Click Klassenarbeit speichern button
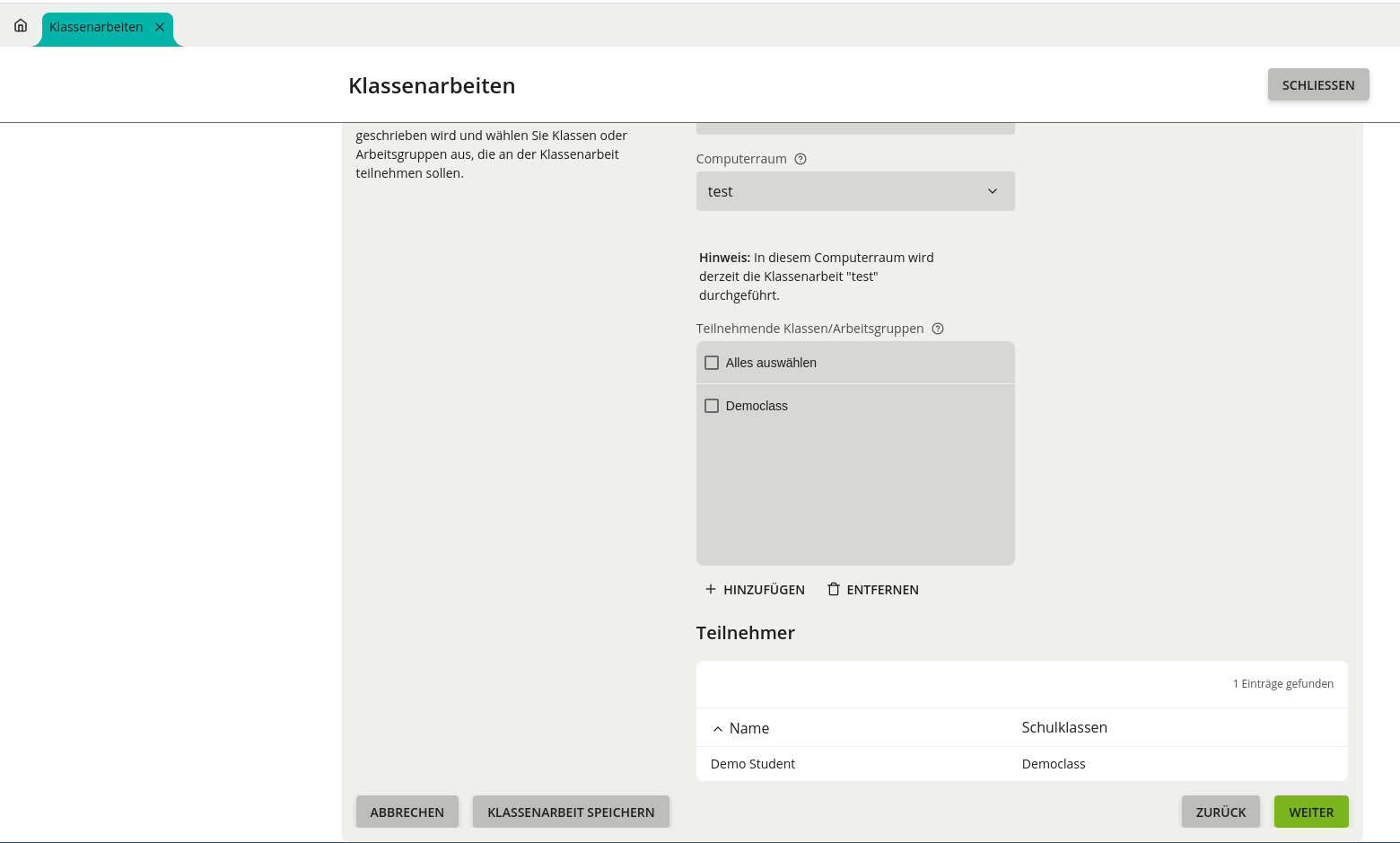This screenshot has width=1400, height=843. [x=571, y=812]
